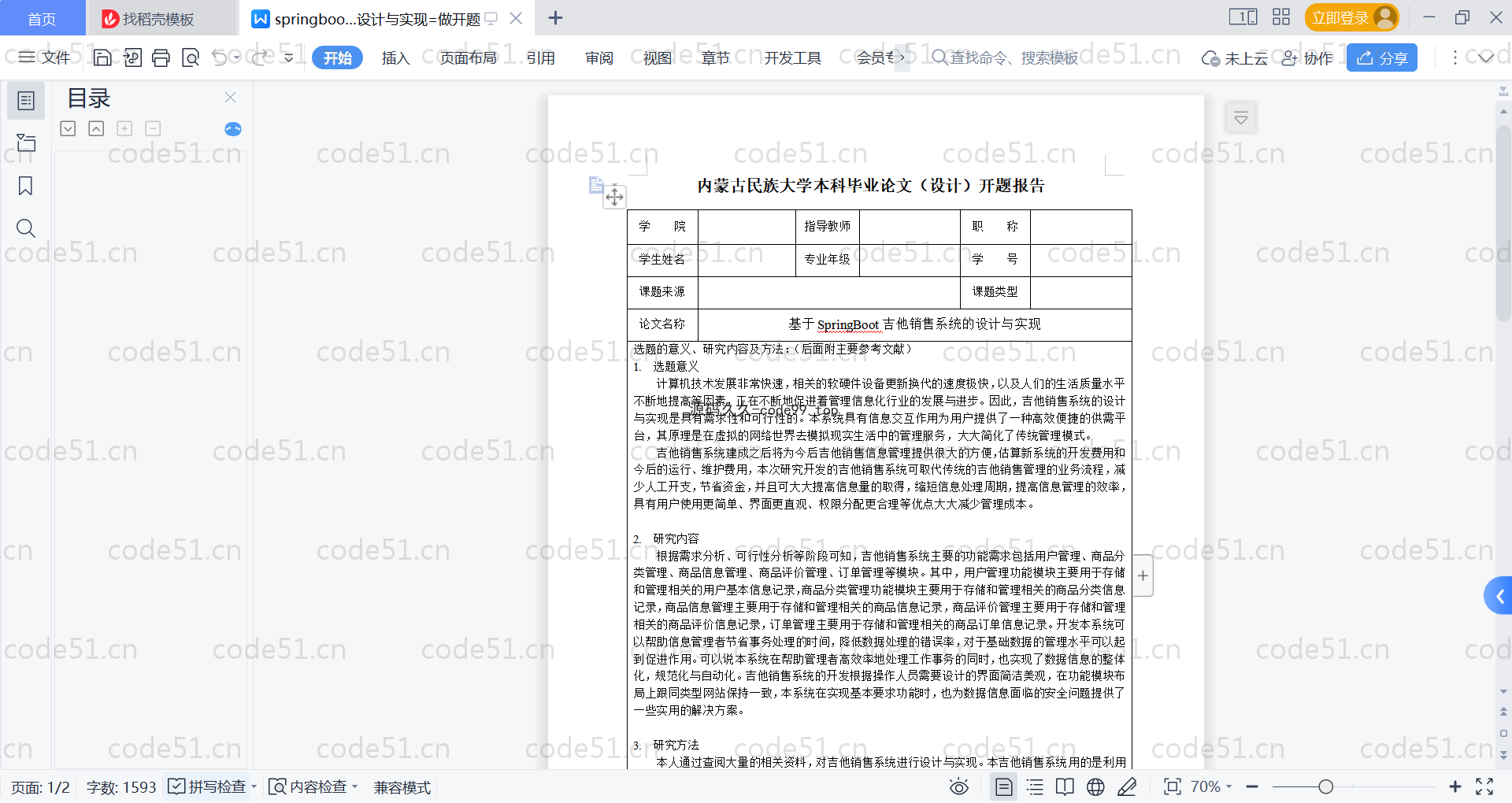This screenshot has height=803, width=1512.
Task: Click 未上云 cloud status button
Action: (x=1235, y=57)
